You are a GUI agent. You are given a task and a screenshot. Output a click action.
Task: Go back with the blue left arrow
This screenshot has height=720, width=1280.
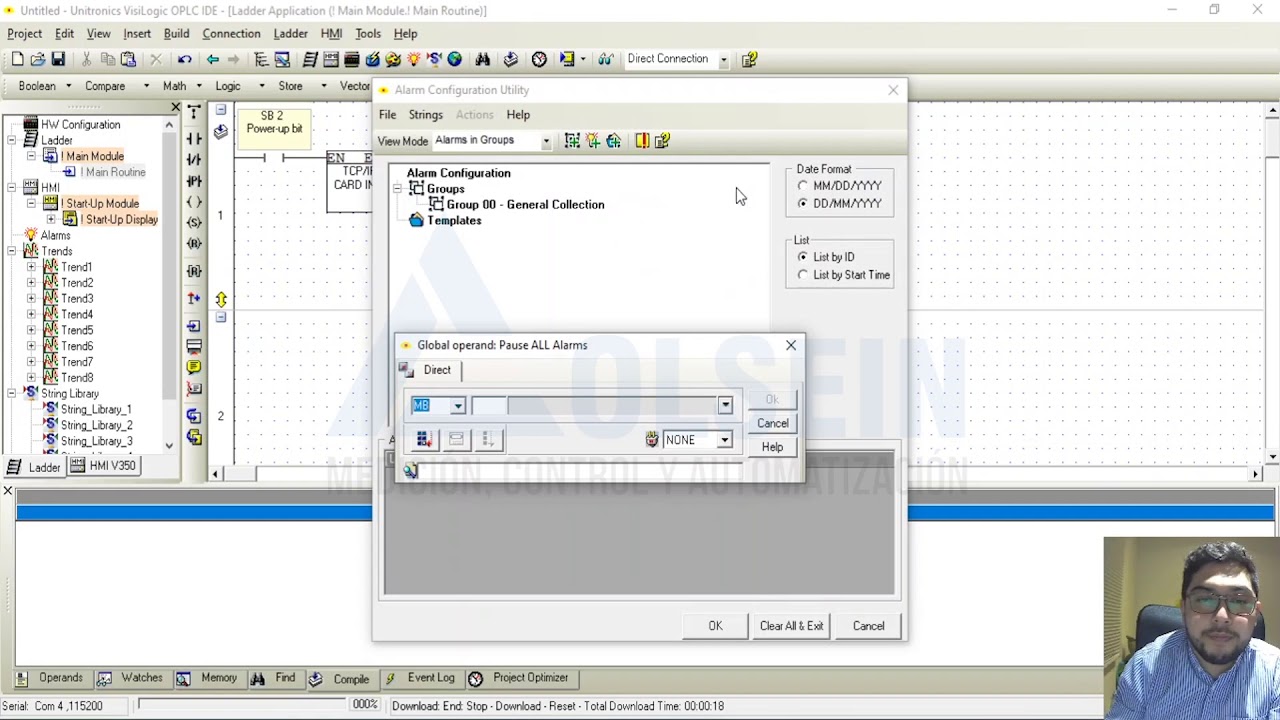point(212,60)
